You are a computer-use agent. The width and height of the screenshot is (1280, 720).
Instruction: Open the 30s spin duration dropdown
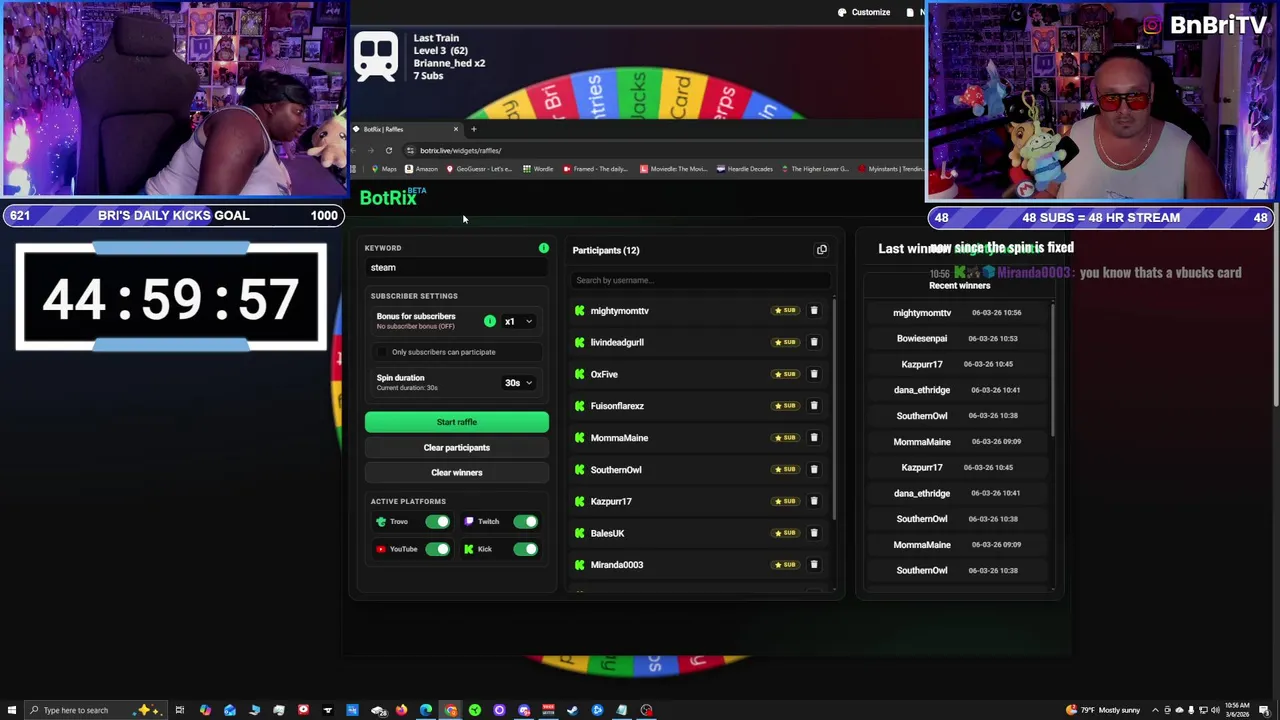coord(518,383)
